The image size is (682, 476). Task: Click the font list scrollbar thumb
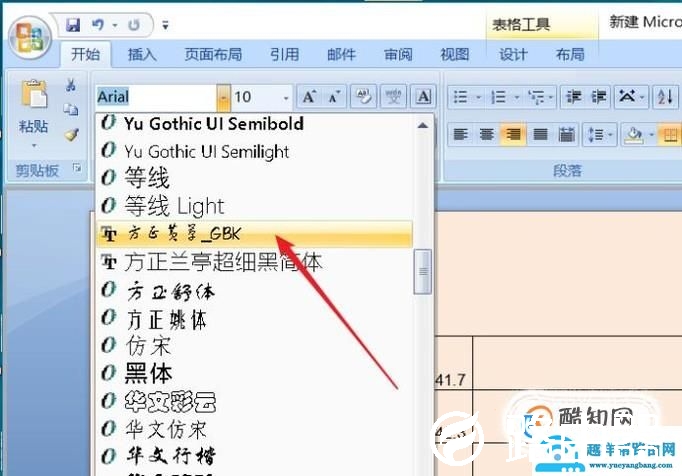point(423,271)
